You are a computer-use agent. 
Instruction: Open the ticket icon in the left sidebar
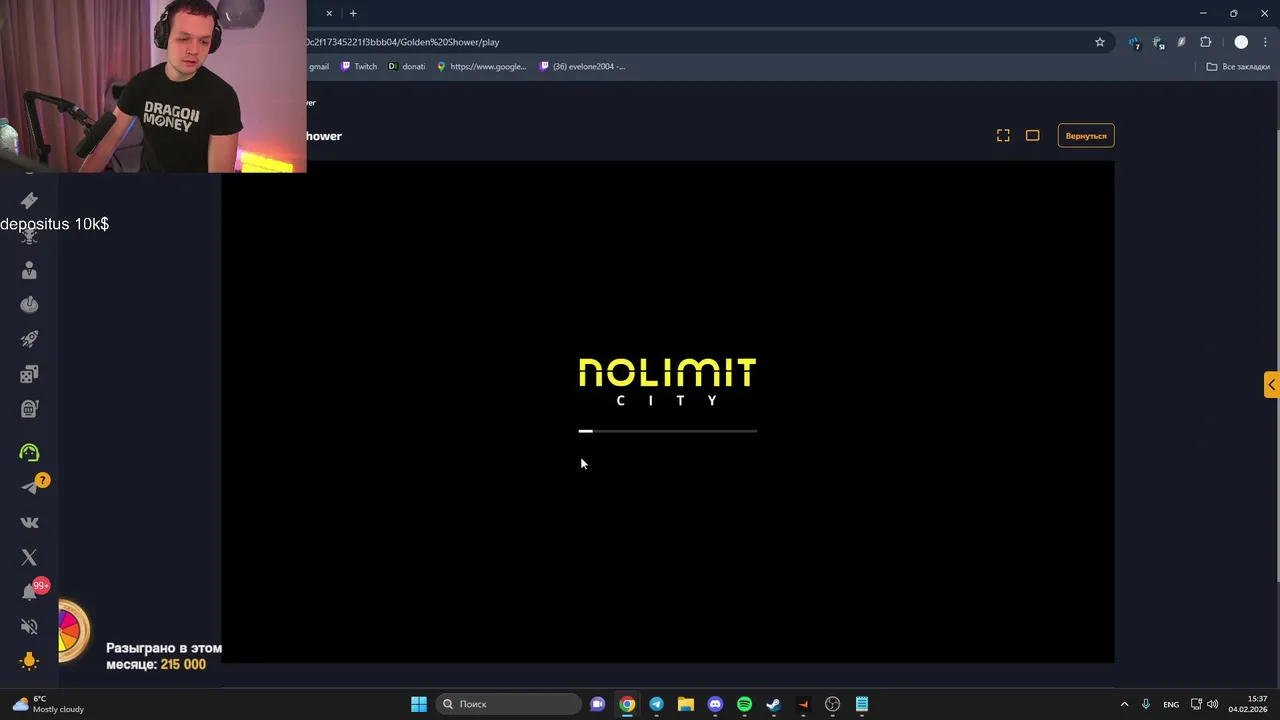[29, 201]
